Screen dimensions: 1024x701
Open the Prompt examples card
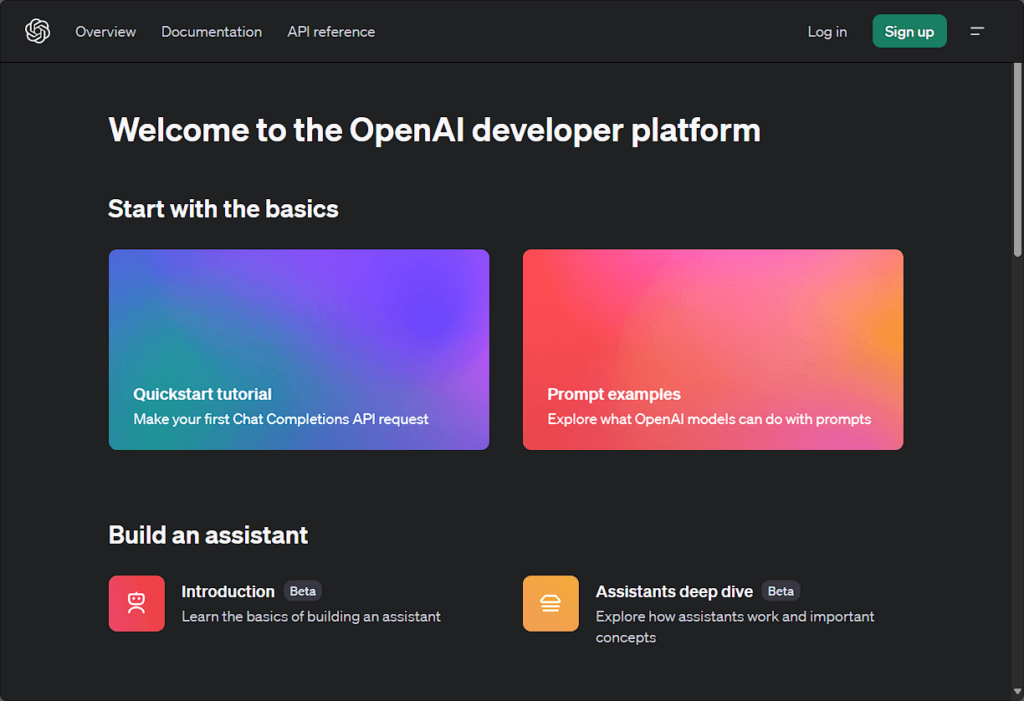pos(712,349)
